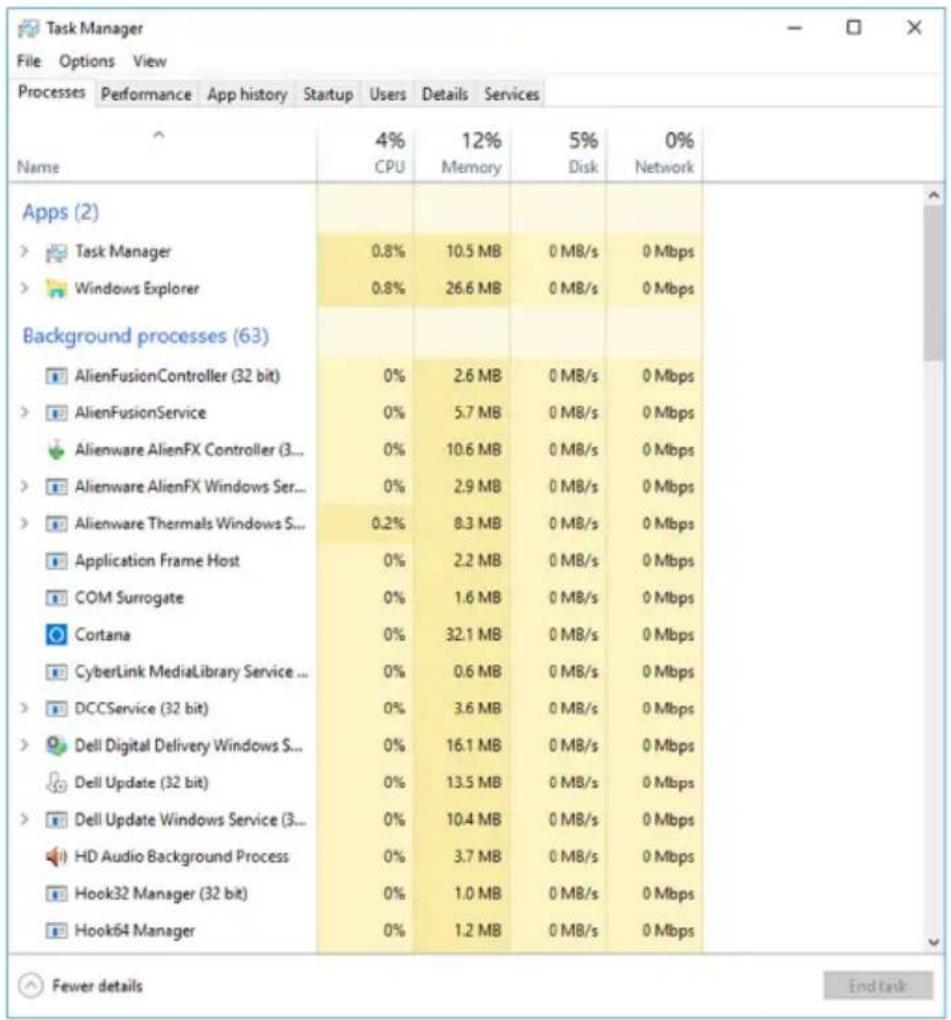The height and width of the screenshot is (1020, 951).
Task: Switch to the Users tab
Action: pyautogui.click(x=388, y=94)
